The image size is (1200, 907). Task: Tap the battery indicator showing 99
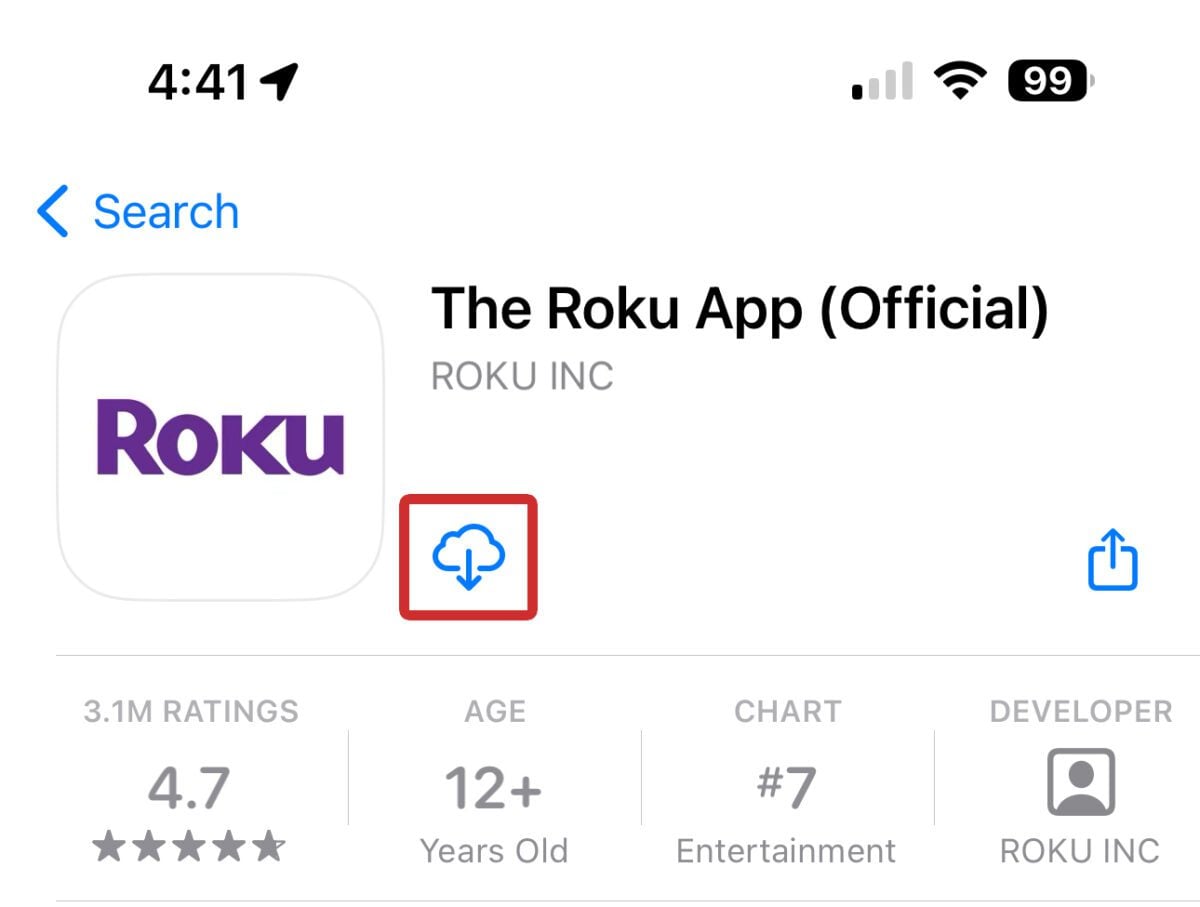point(1050,80)
